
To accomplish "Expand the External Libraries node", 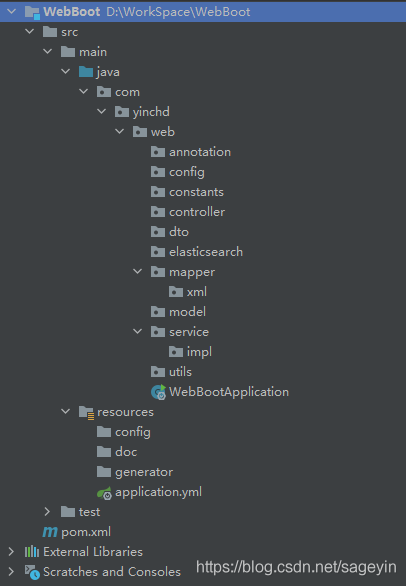I will point(11,552).
